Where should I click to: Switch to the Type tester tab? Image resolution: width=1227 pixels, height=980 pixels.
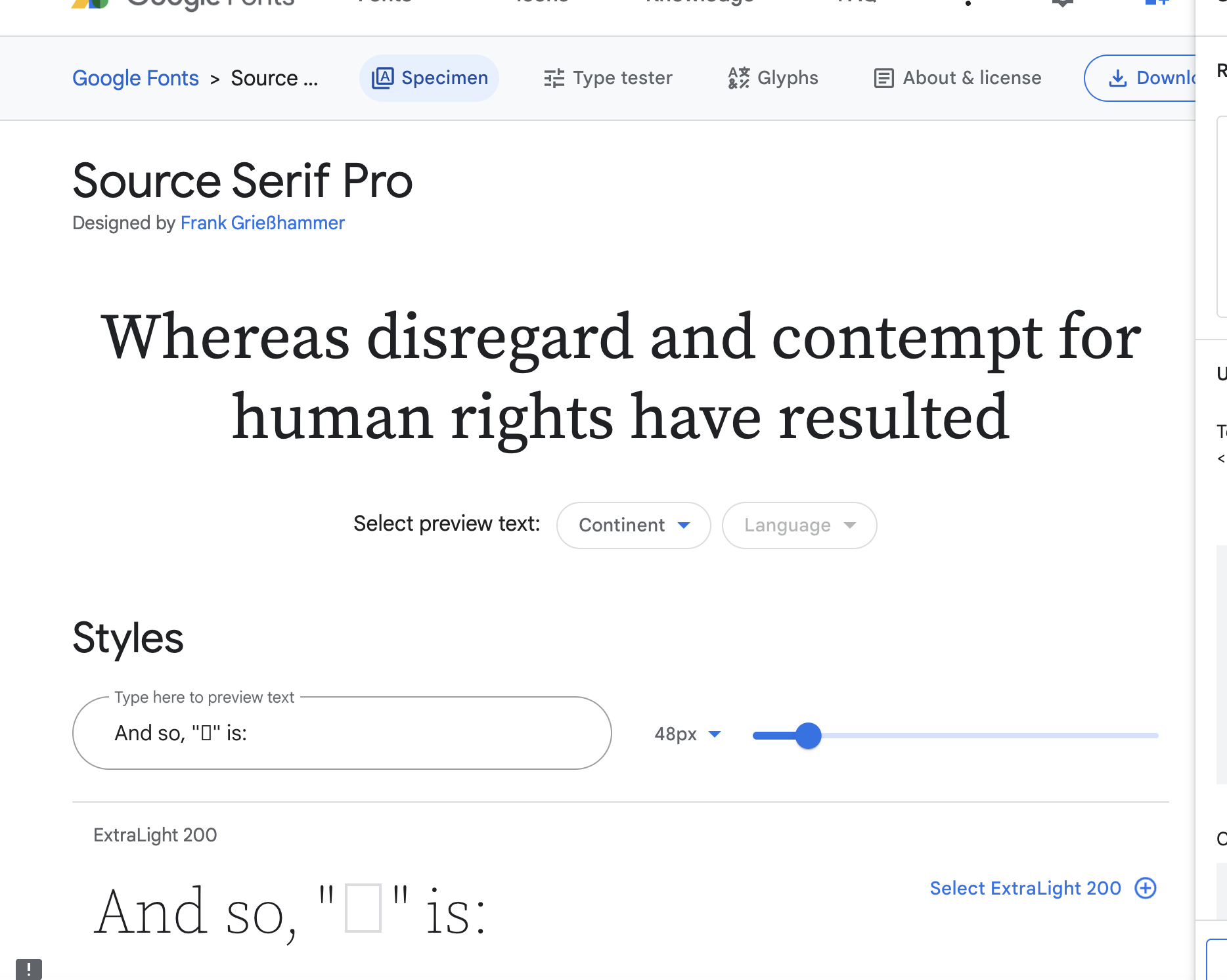(608, 78)
